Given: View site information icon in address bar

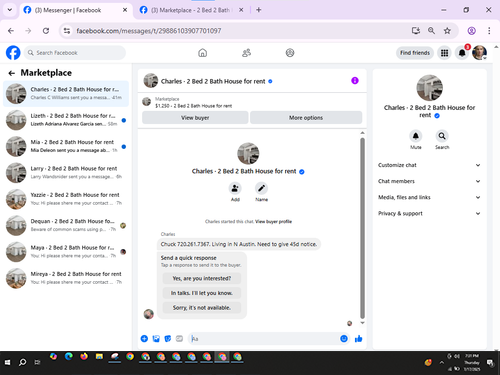Looking at the screenshot, I should tap(67, 31).
